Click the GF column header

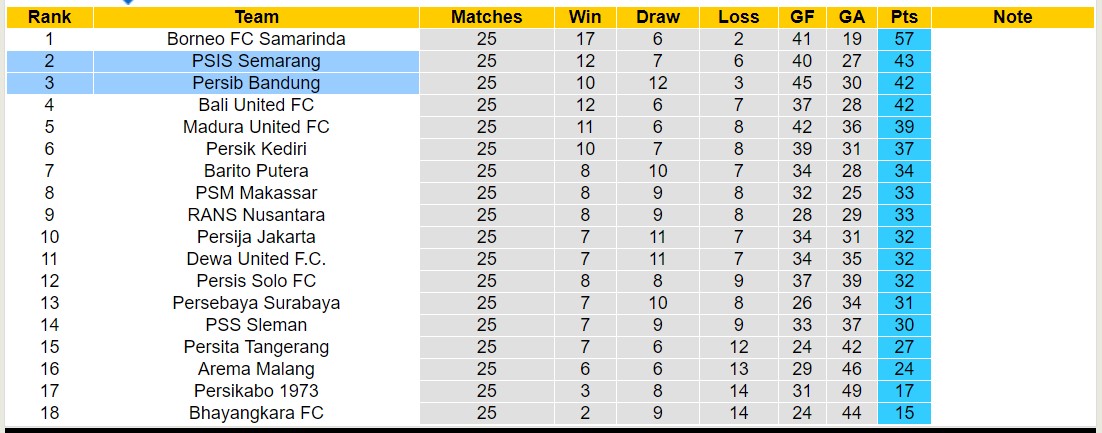(x=802, y=17)
